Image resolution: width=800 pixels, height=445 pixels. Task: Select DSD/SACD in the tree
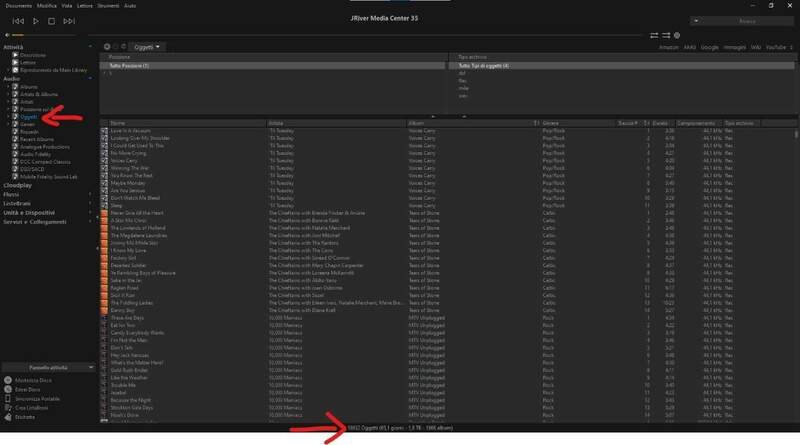click(x=32, y=169)
